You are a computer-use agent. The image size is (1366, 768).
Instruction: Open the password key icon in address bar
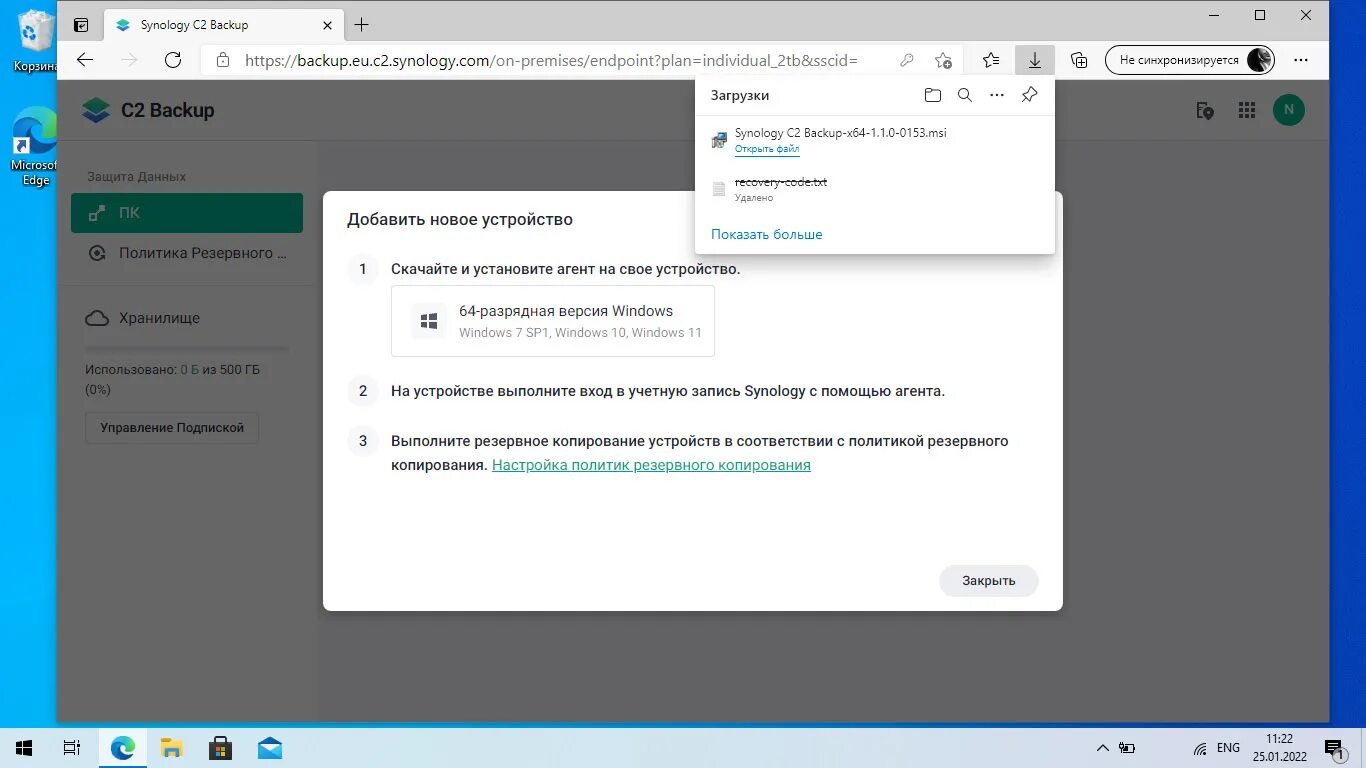906,60
